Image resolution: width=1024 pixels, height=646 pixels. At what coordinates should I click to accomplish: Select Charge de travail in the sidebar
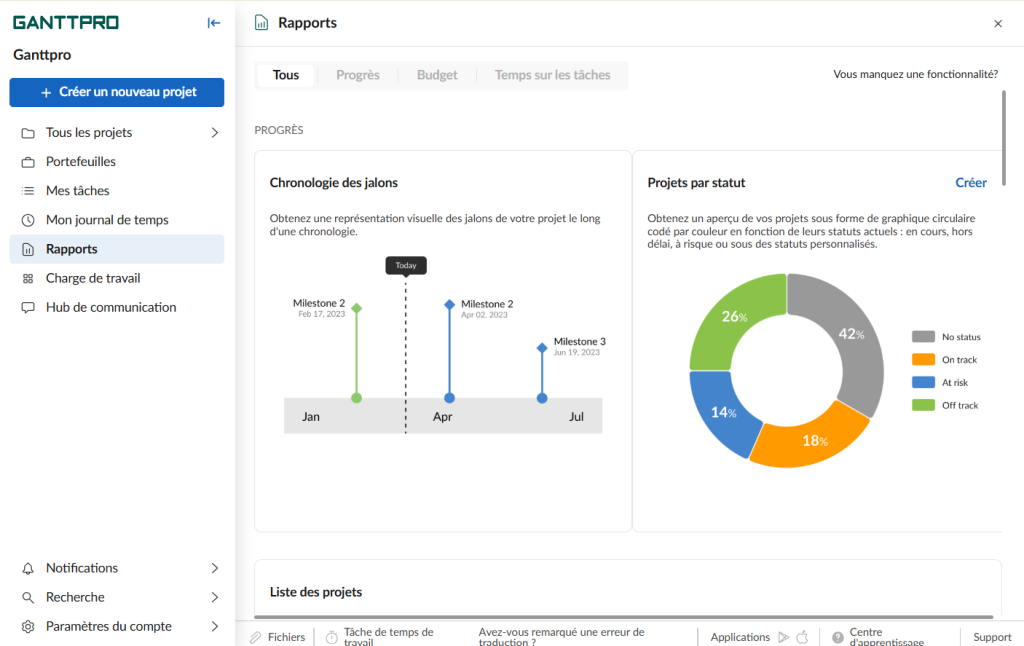94,277
